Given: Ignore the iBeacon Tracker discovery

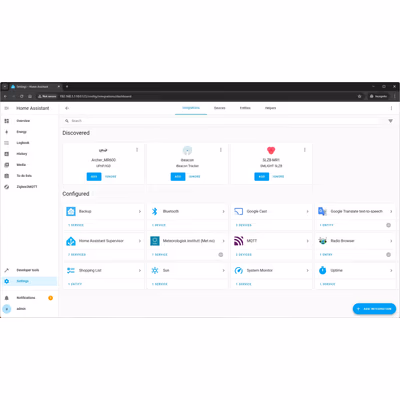Looking at the screenshot, I should click(195, 177).
